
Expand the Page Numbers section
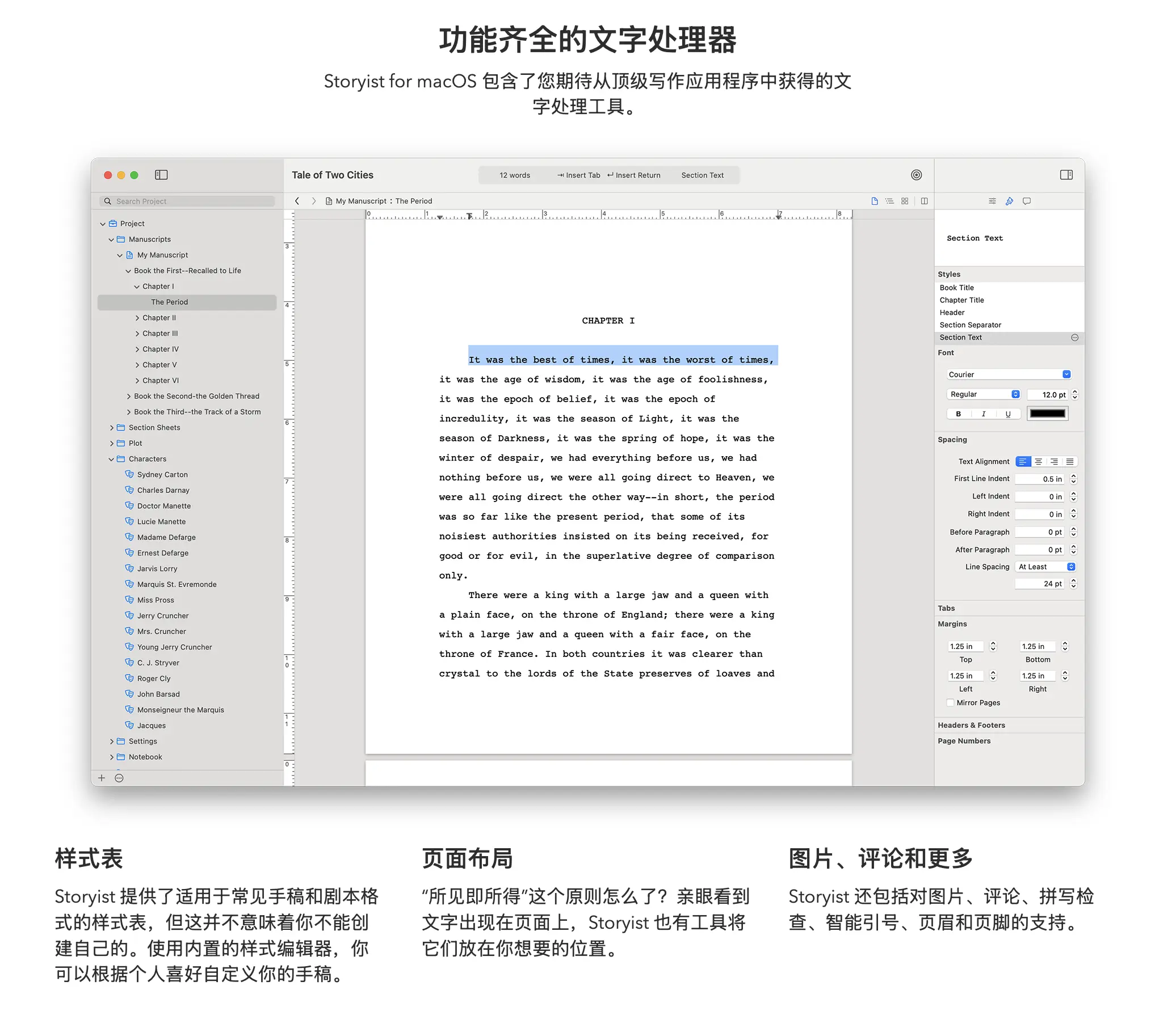[964, 741]
